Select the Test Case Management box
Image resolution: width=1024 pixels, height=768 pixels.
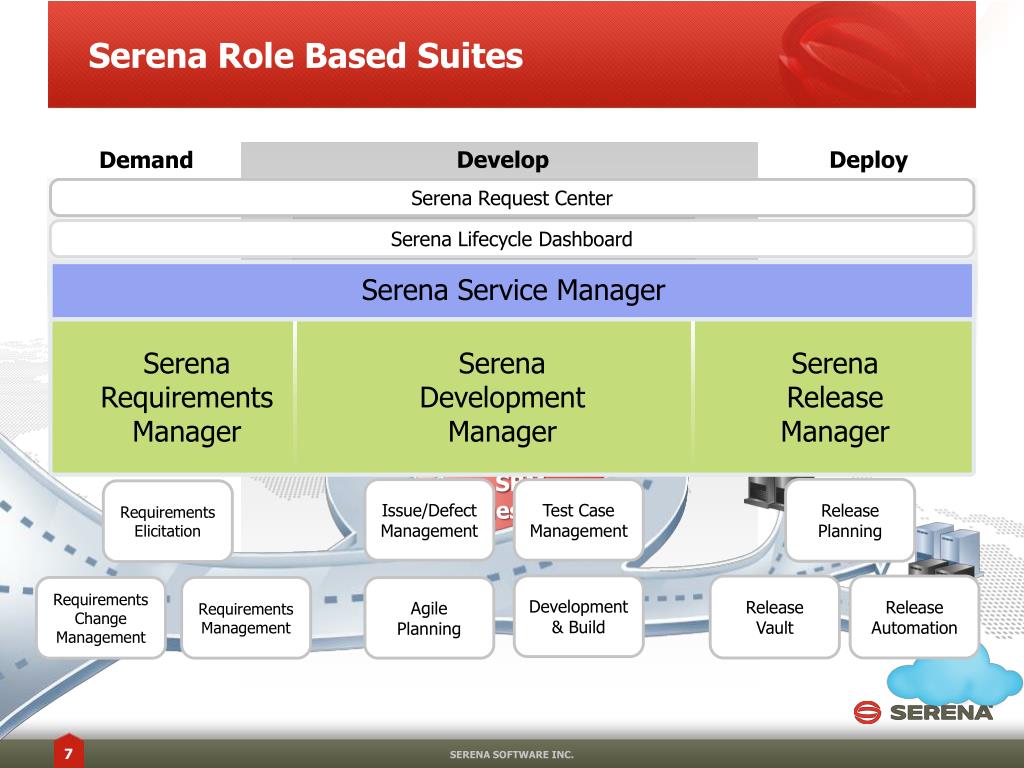(579, 520)
